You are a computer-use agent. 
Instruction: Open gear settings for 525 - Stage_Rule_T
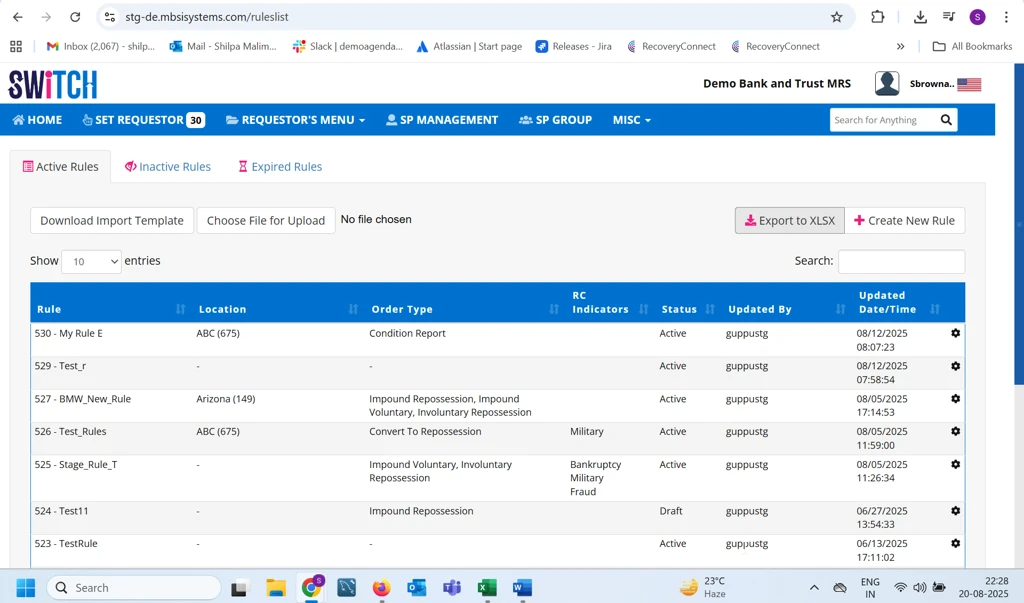coord(955,464)
